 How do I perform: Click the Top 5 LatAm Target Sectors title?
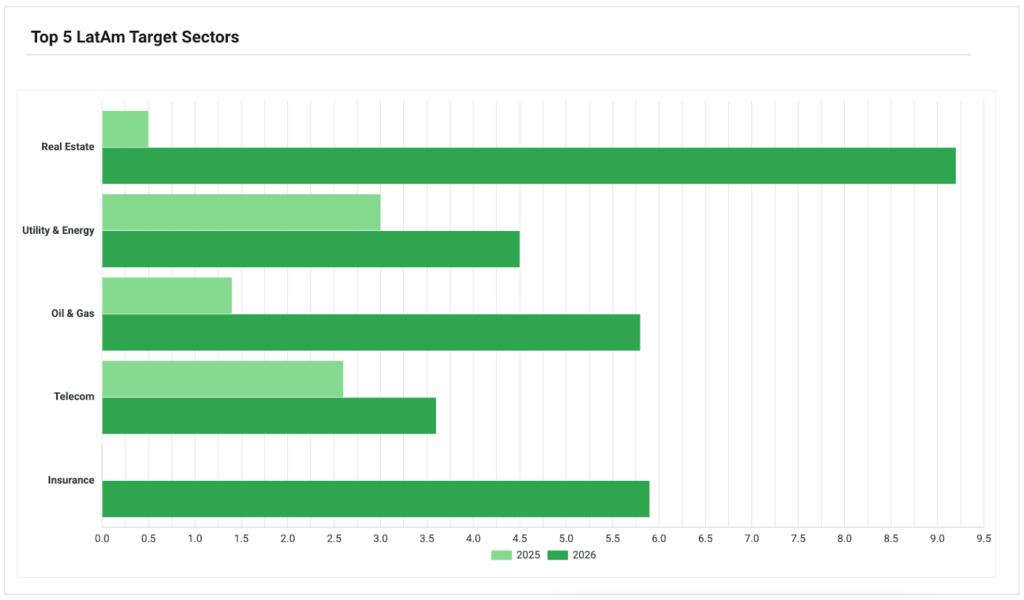135,37
